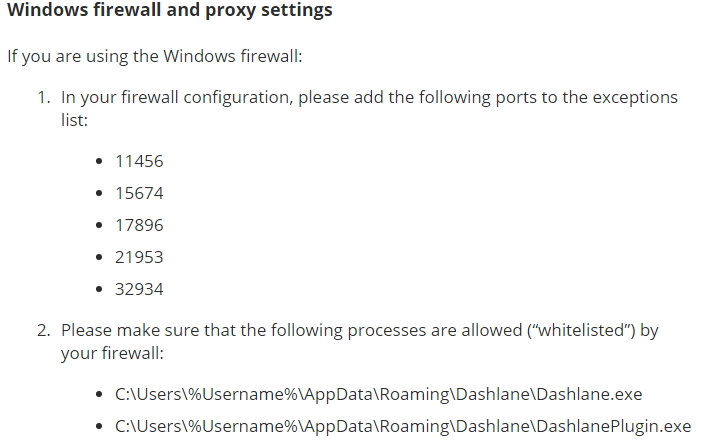Click "your firewall:" text ending step 2
This screenshot has width=708, height=445.
coord(112,353)
